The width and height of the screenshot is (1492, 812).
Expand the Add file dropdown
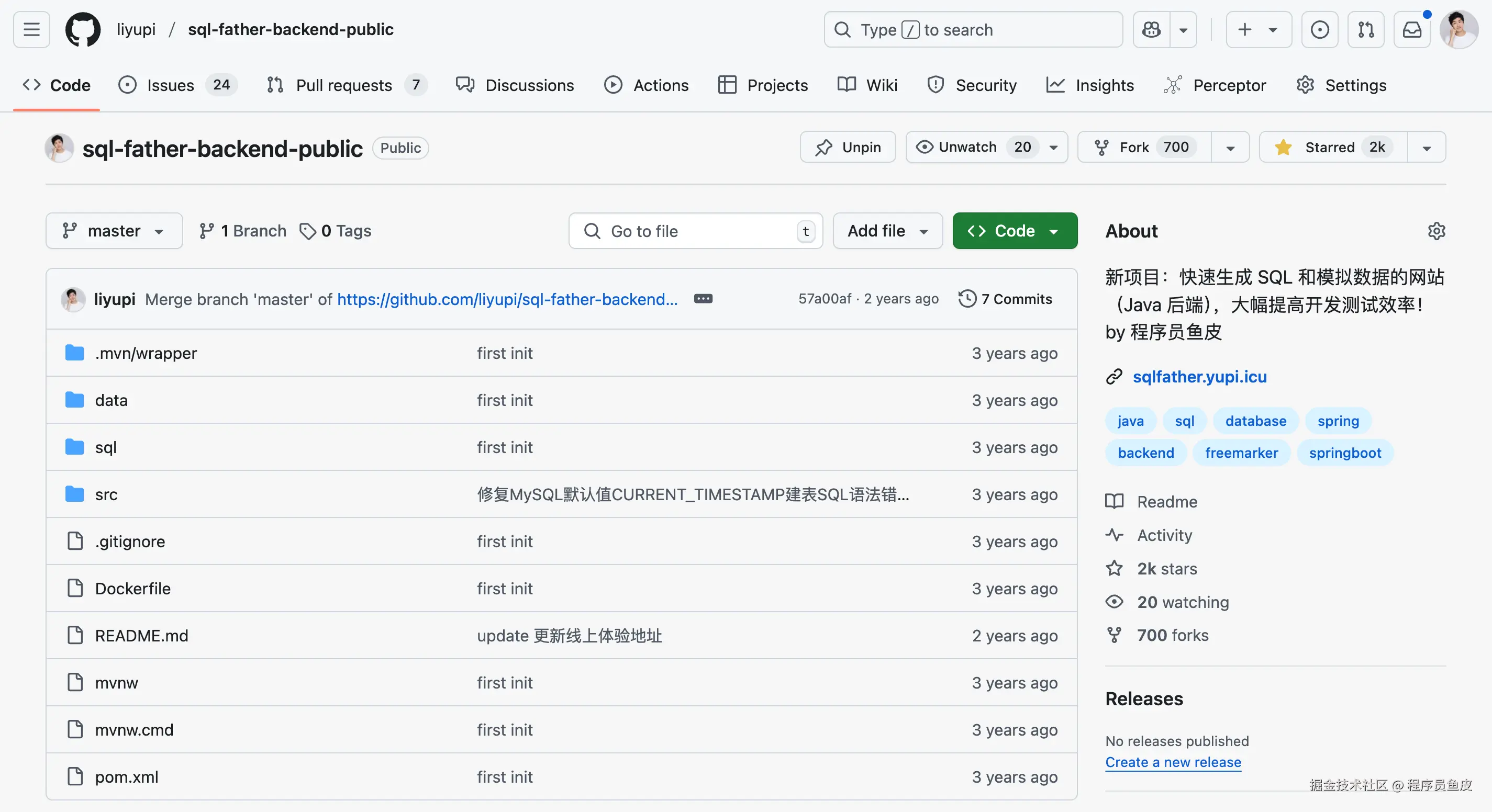click(x=887, y=231)
